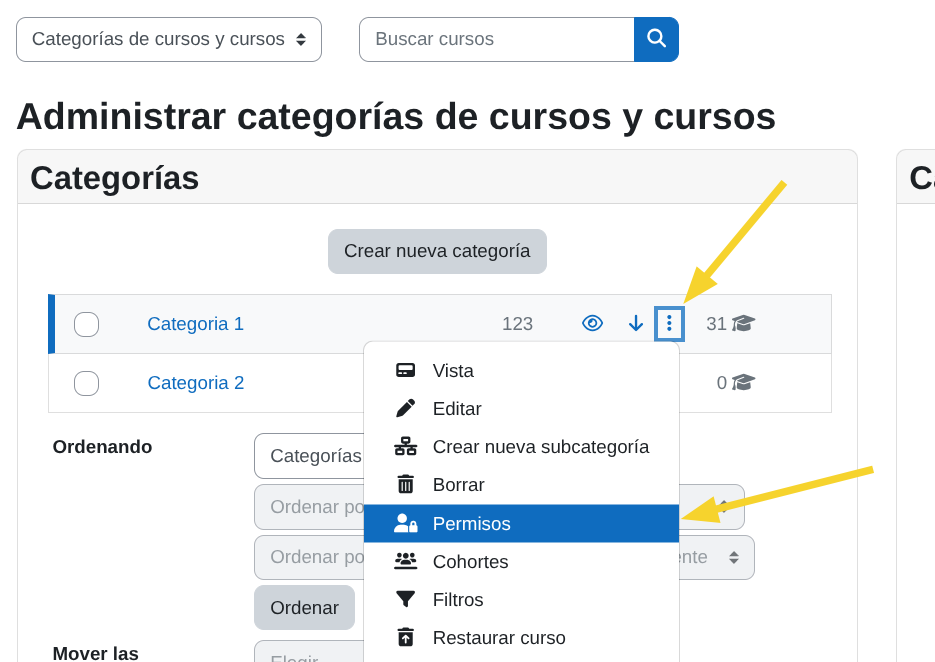Select Permisos from the context menu
Viewport: 935px width, 662px height.
click(x=470, y=523)
